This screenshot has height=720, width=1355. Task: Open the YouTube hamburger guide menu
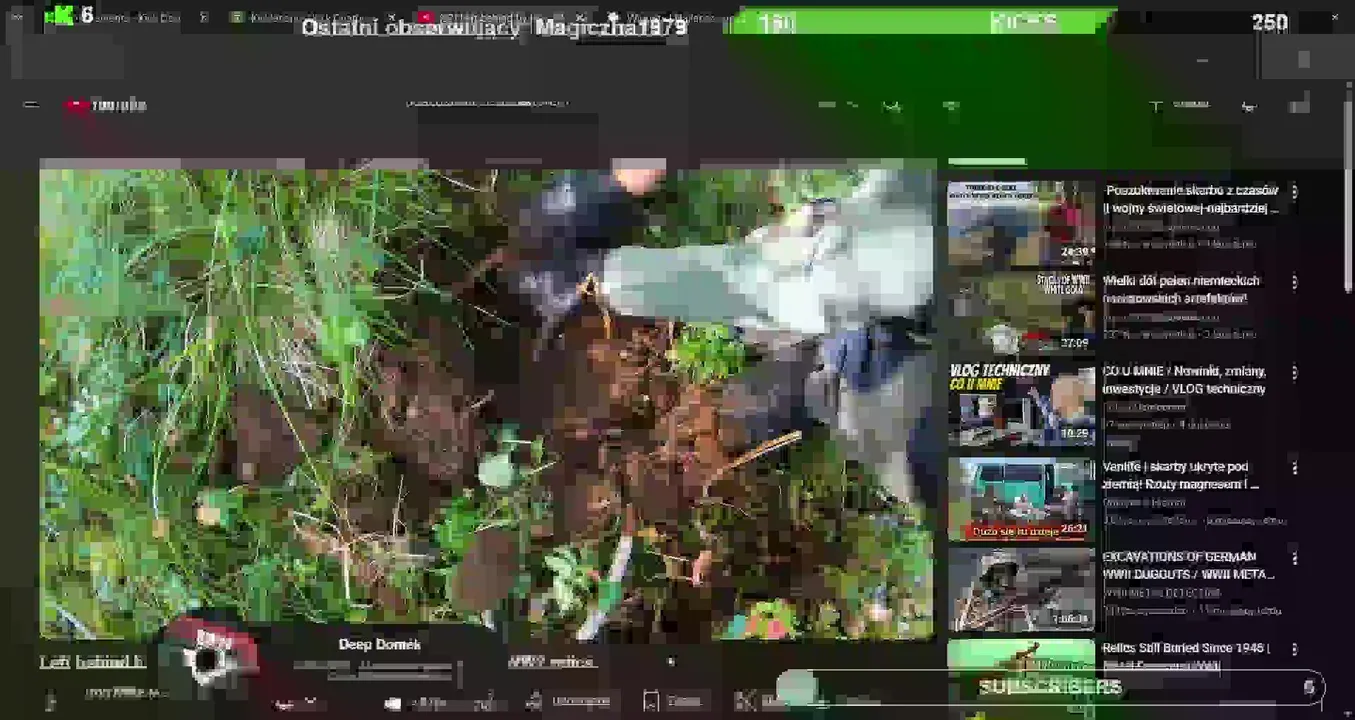[31, 104]
